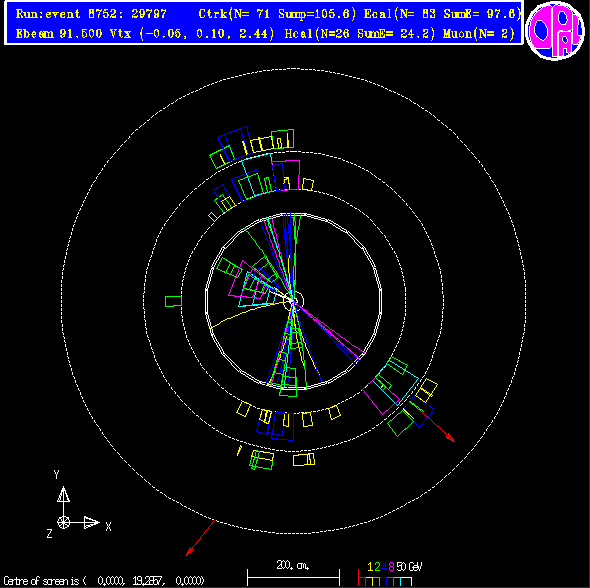Click the red arrowhead at lower right
Image resolution: width=590 pixels, height=588 pixels.
[x=450, y=438]
